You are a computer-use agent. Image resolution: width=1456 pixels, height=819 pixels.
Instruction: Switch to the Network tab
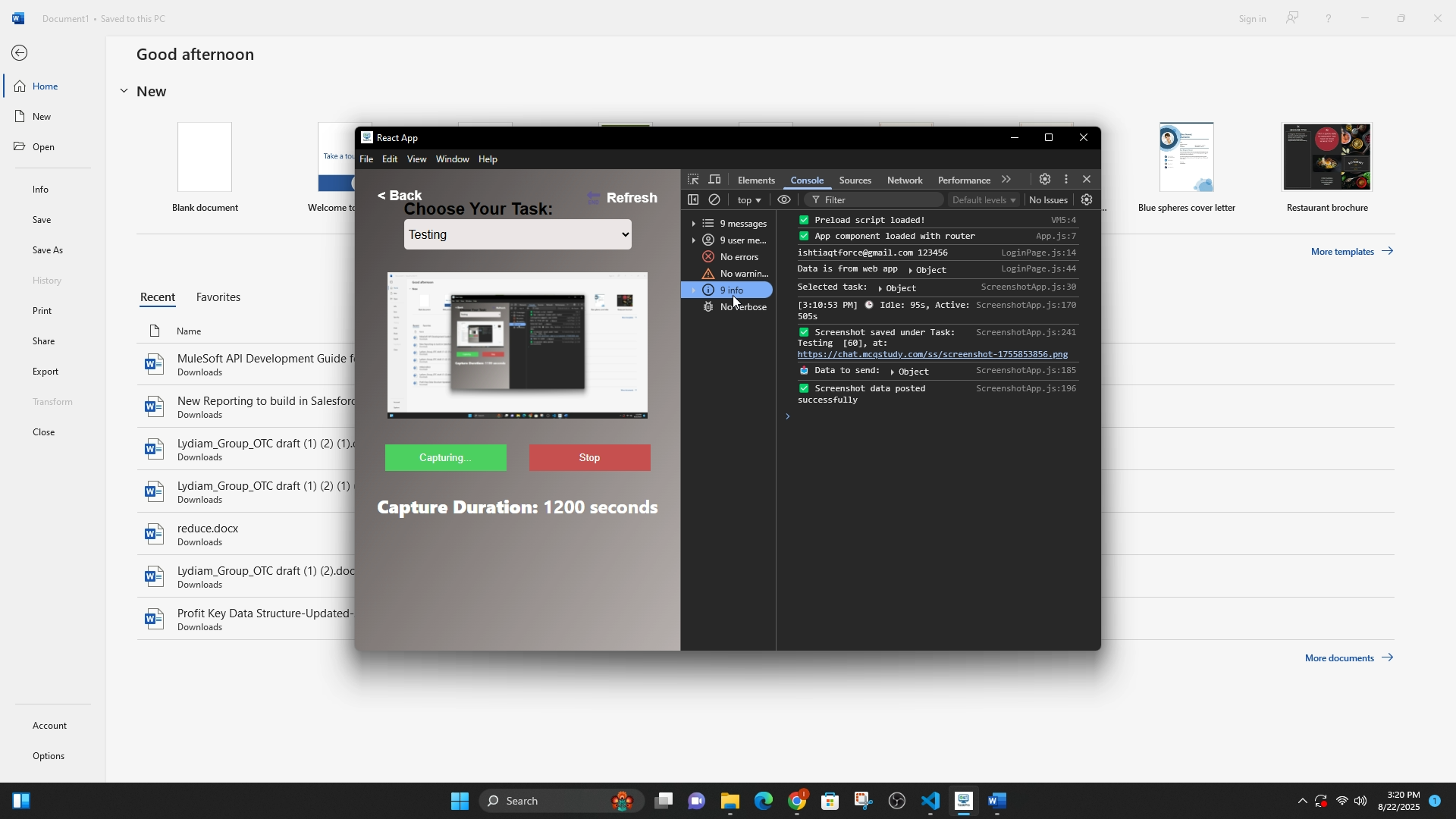click(905, 180)
